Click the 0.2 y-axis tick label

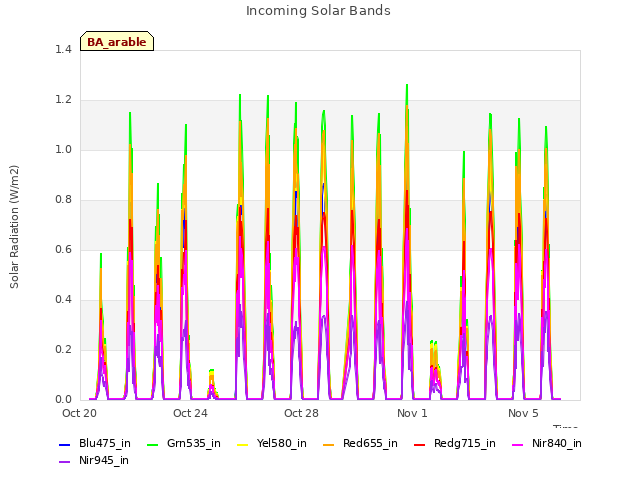[63, 350]
